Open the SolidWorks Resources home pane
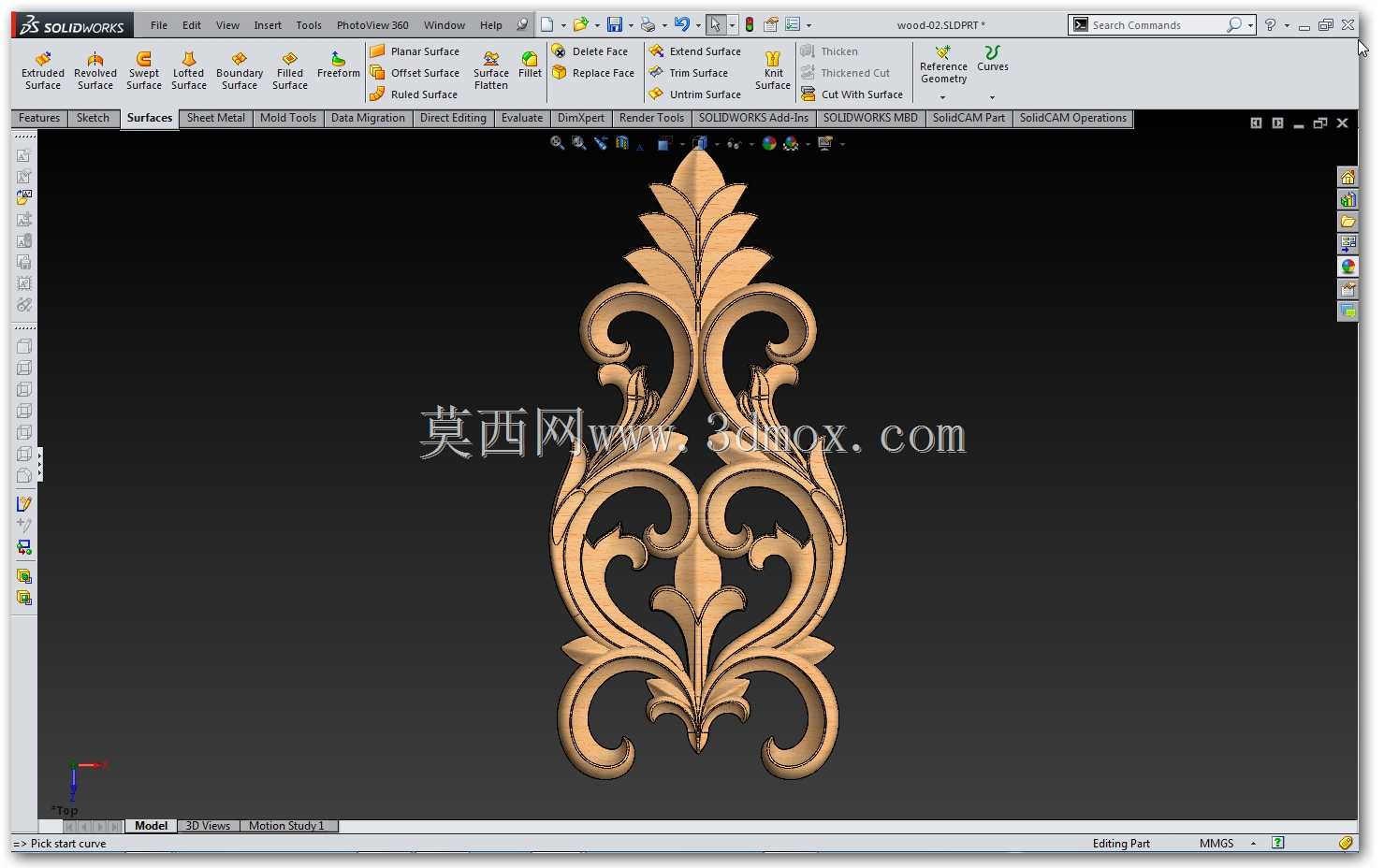This screenshot has height=868, width=1384. point(1348,177)
